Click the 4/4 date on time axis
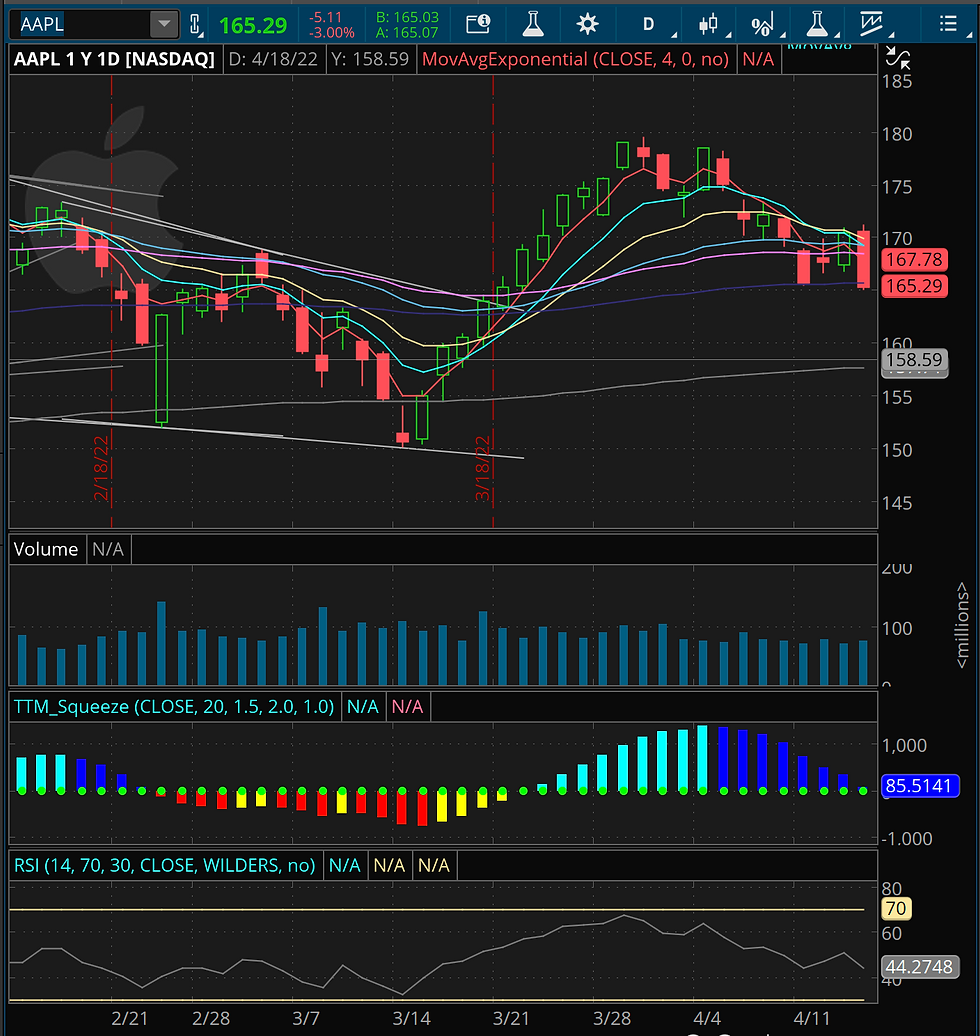The height and width of the screenshot is (1036, 980). 707,1018
